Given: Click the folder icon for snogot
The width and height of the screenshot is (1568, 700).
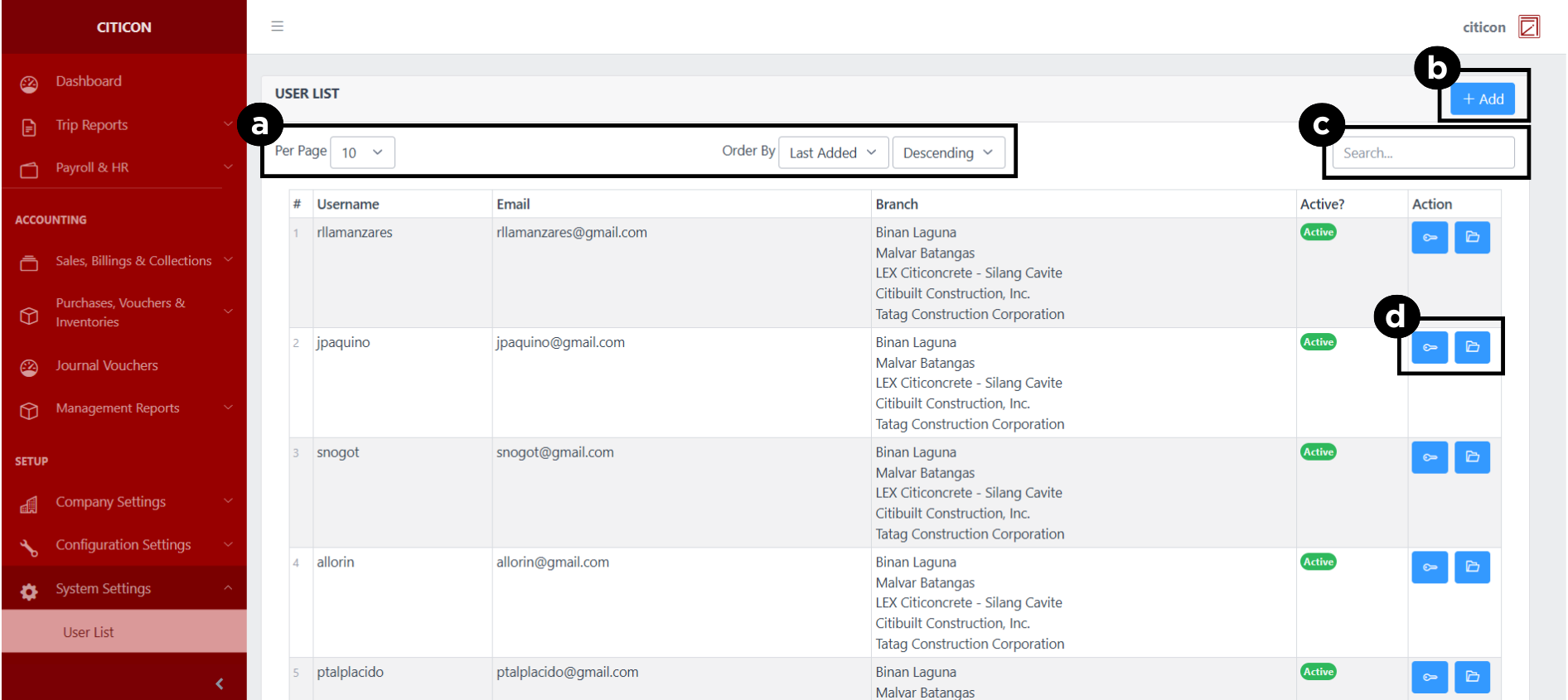Looking at the screenshot, I should click(1472, 457).
